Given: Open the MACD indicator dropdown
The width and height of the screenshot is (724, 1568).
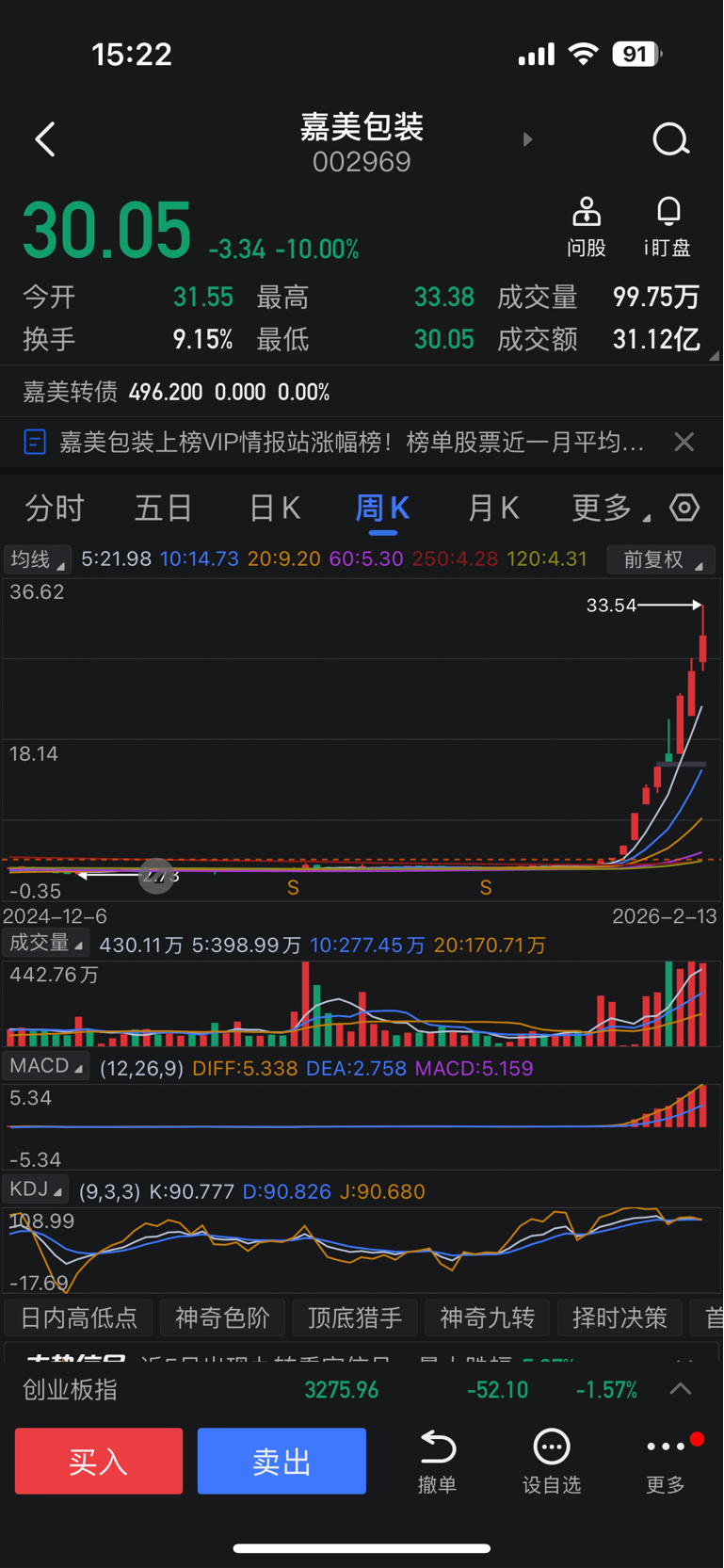Looking at the screenshot, I should [45, 1066].
